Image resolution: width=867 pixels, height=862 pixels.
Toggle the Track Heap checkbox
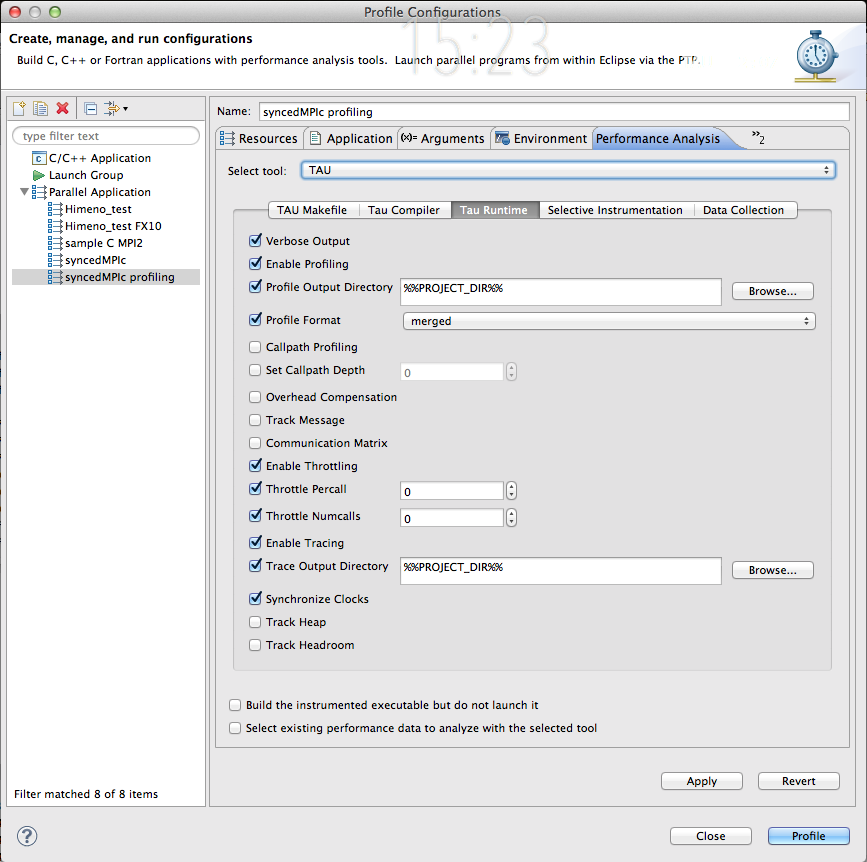click(x=255, y=622)
